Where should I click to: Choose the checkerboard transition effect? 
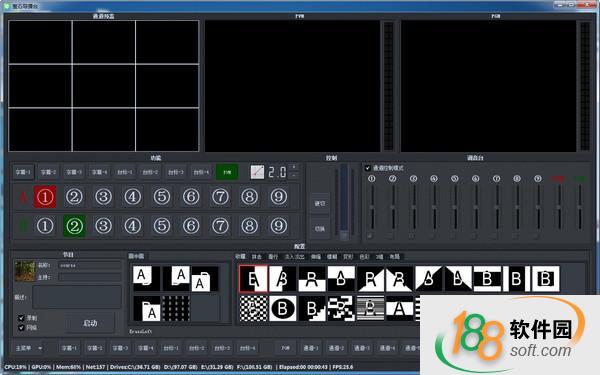(x=253, y=308)
